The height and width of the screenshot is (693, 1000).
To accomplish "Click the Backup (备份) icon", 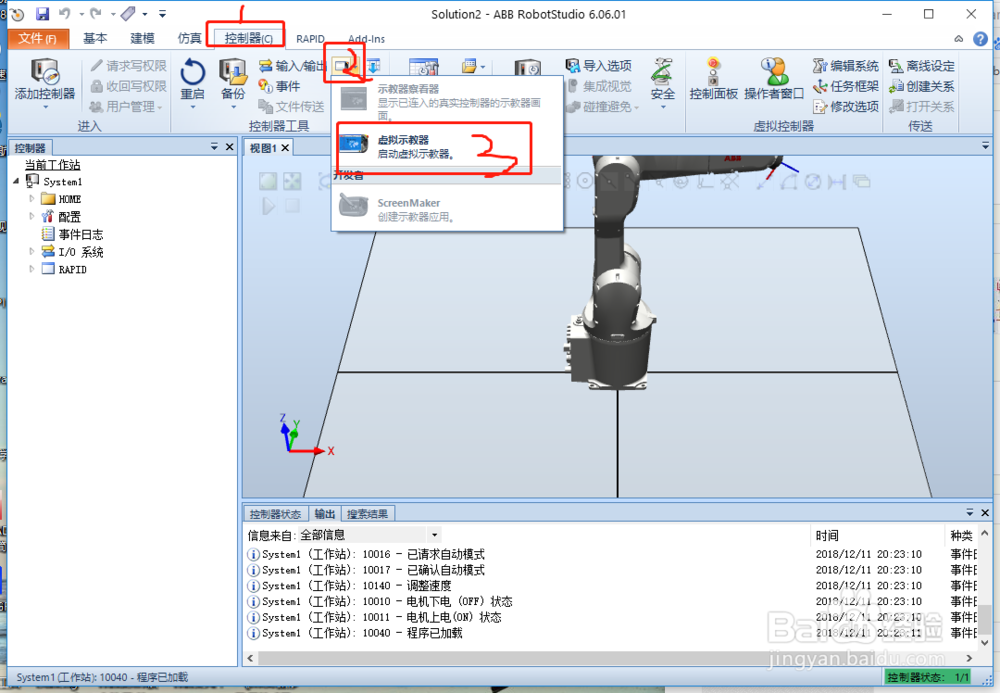I will pyautogui.click(x=232, y=71).
